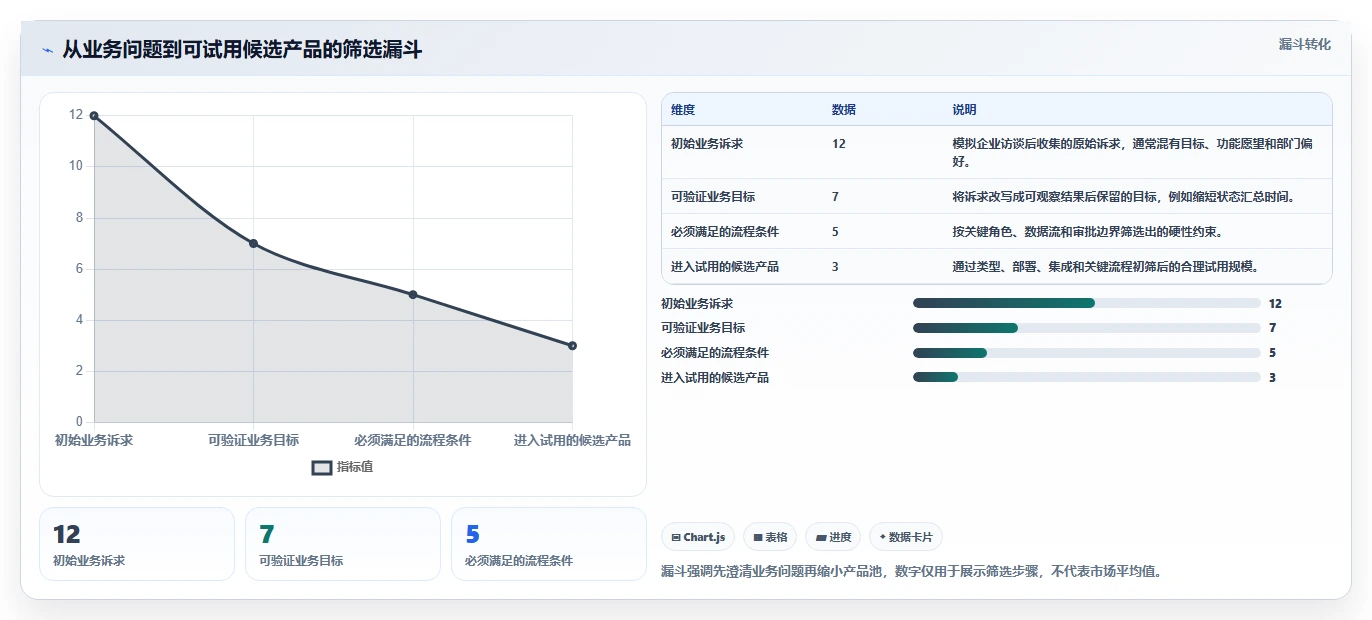Click the 漏斗转化 label at top right
The height and width of the screenshot is (620, 1372).
[x=1304, y=45]
